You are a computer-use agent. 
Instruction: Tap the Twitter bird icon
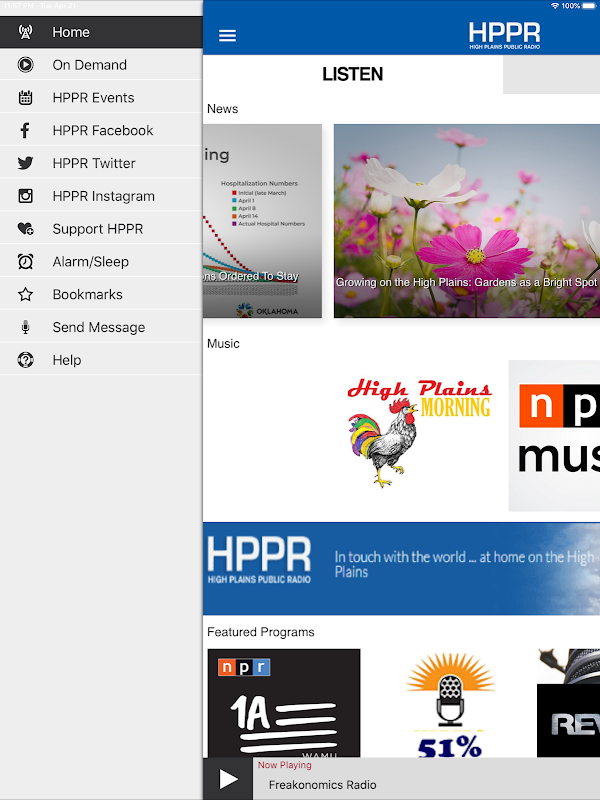(26, 163)
